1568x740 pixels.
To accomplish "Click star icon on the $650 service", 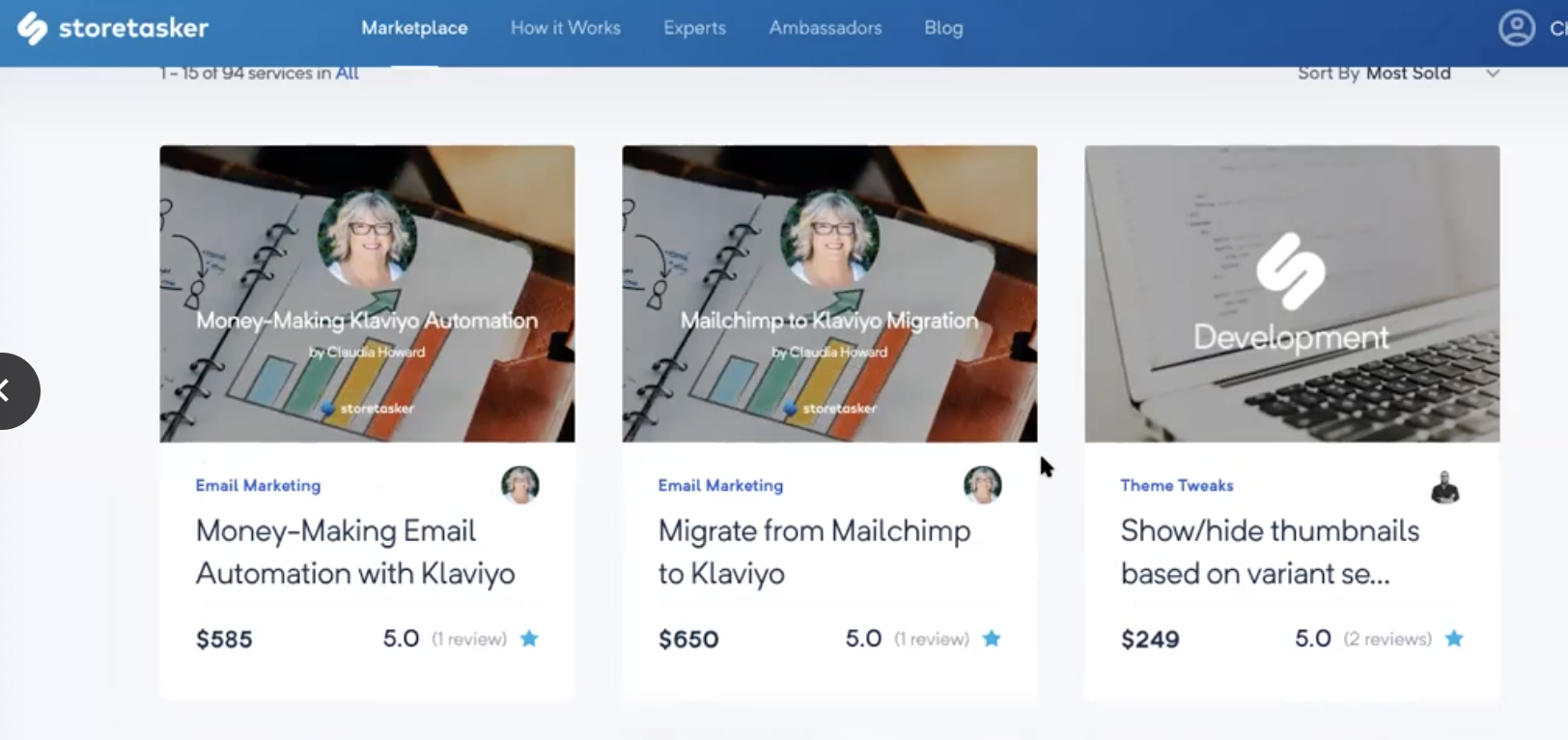I will [992, 639].
